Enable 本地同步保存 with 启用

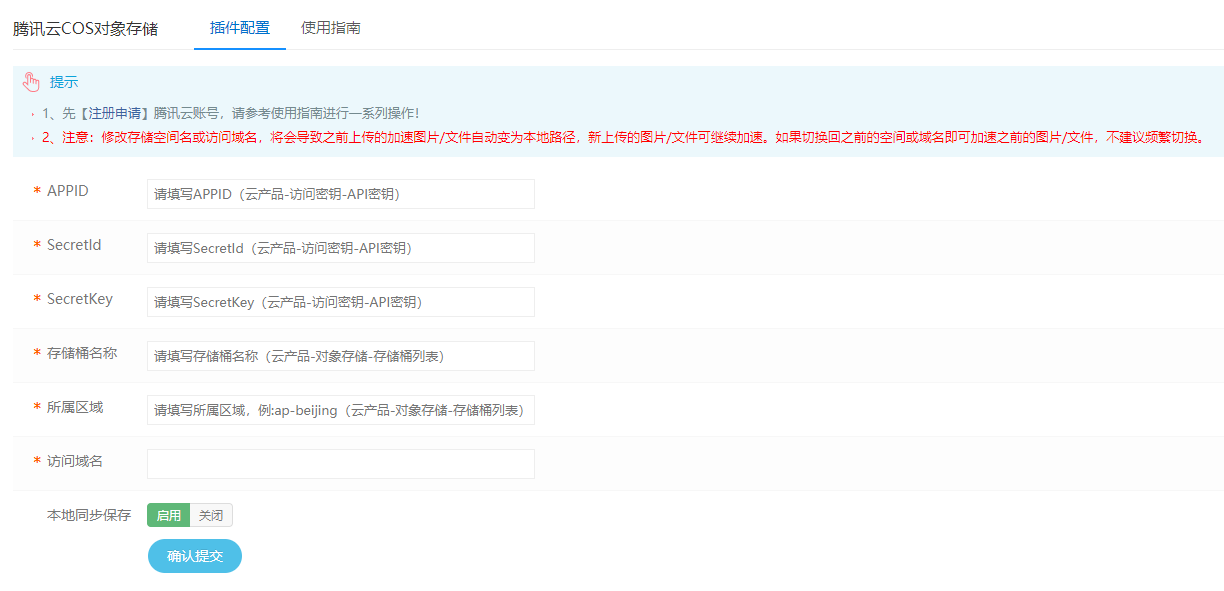pos(169,515)
